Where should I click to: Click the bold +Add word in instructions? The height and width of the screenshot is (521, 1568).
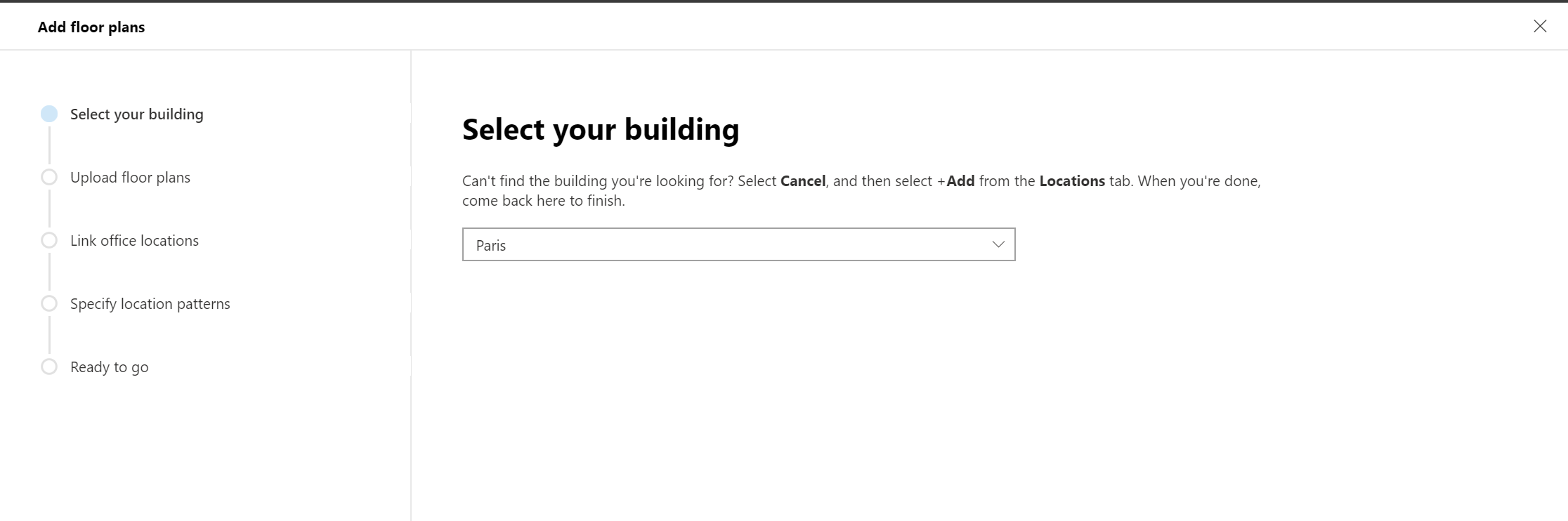tap(955, 181)
